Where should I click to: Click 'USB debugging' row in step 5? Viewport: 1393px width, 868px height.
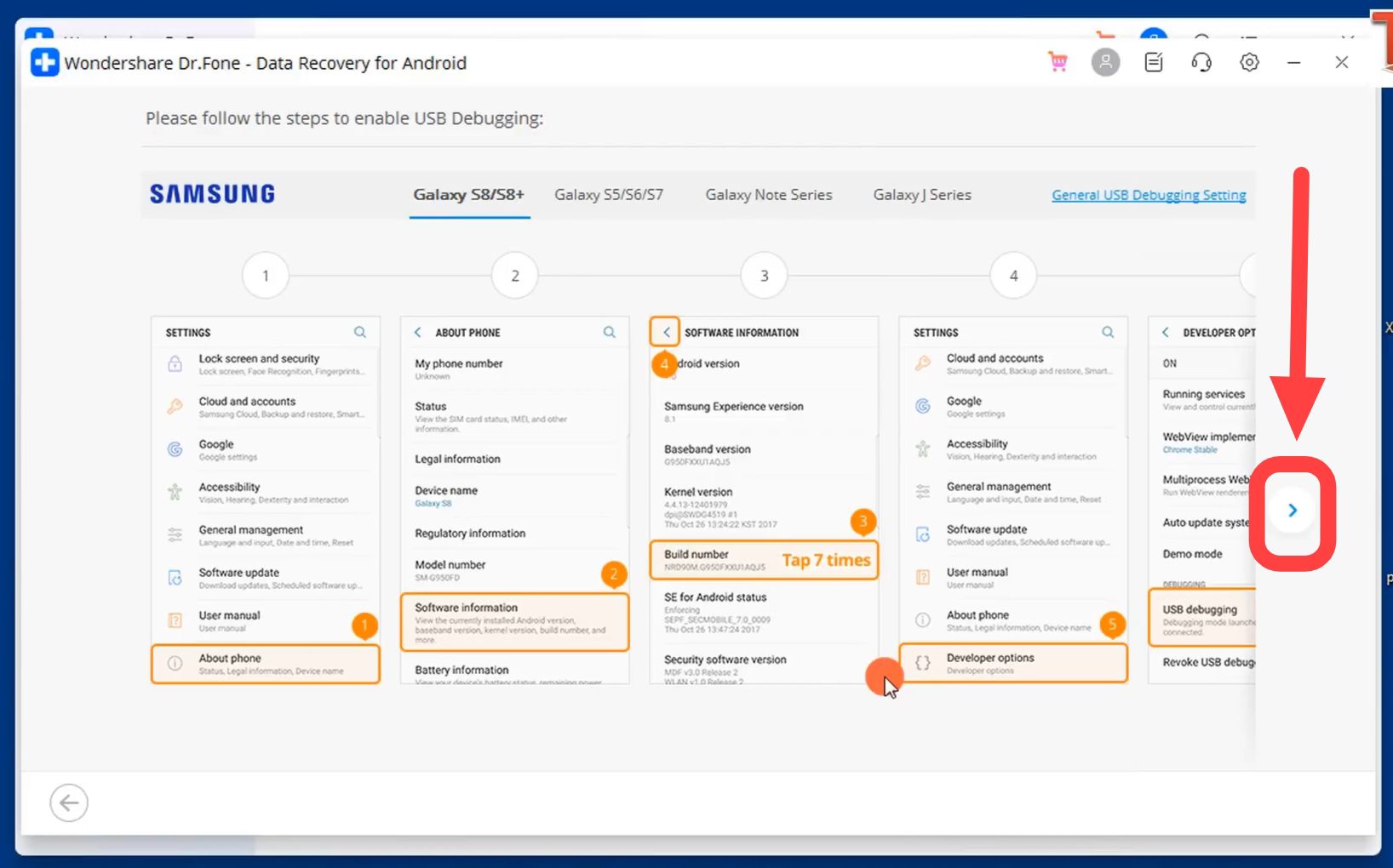[1202, 620]
